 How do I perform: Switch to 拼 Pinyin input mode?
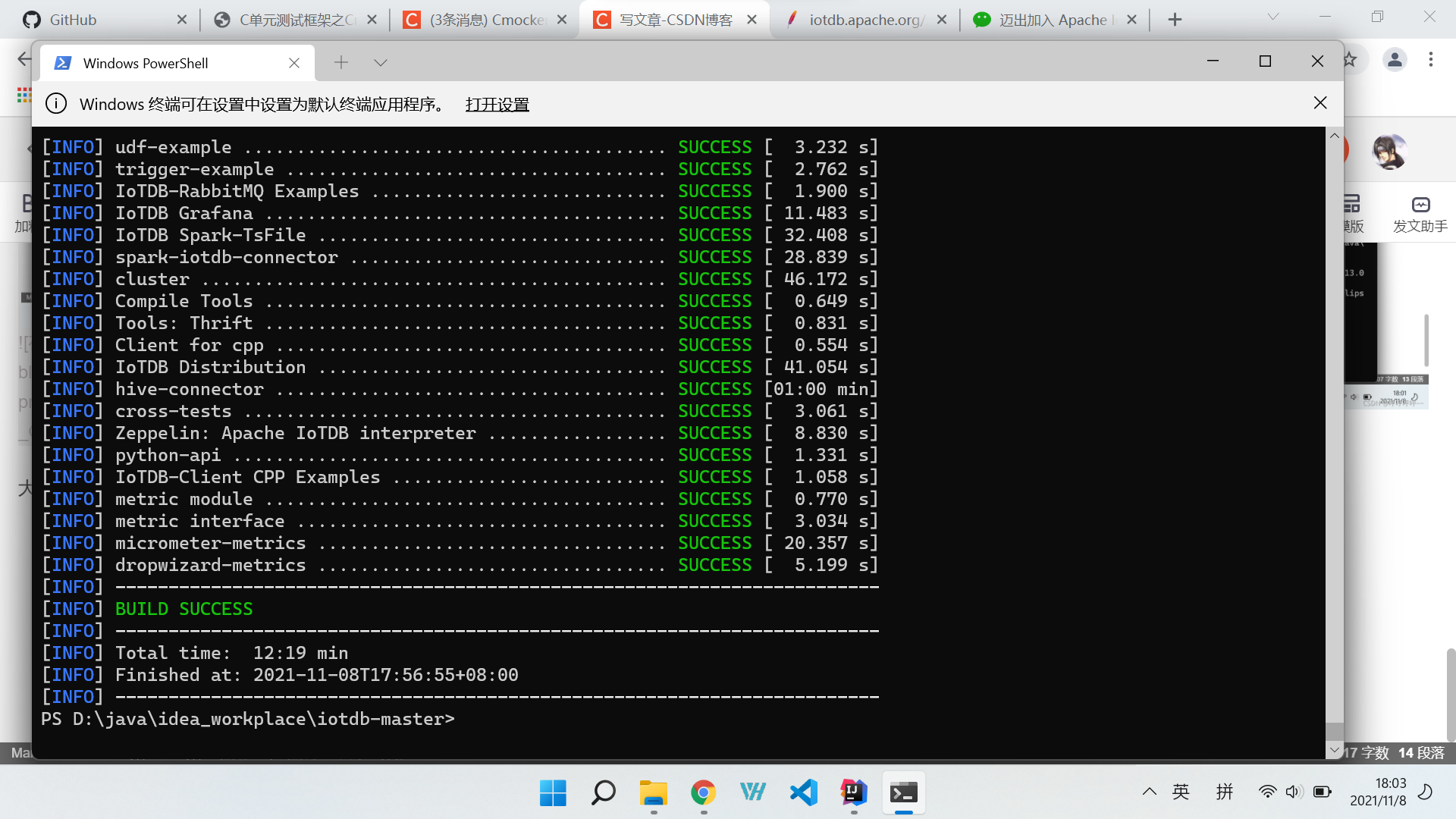(x=1225, y=792)
